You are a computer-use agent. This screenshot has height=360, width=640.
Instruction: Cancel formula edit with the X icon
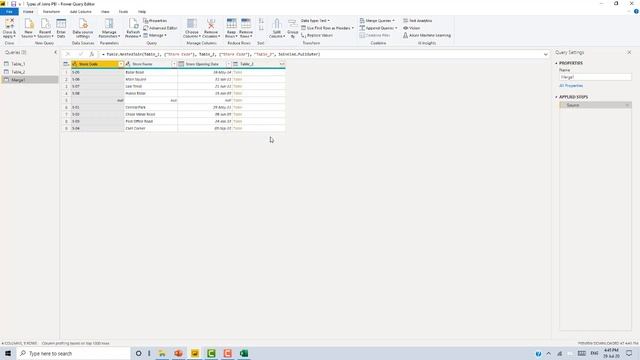pyautogui.click(x=68, y=54)
